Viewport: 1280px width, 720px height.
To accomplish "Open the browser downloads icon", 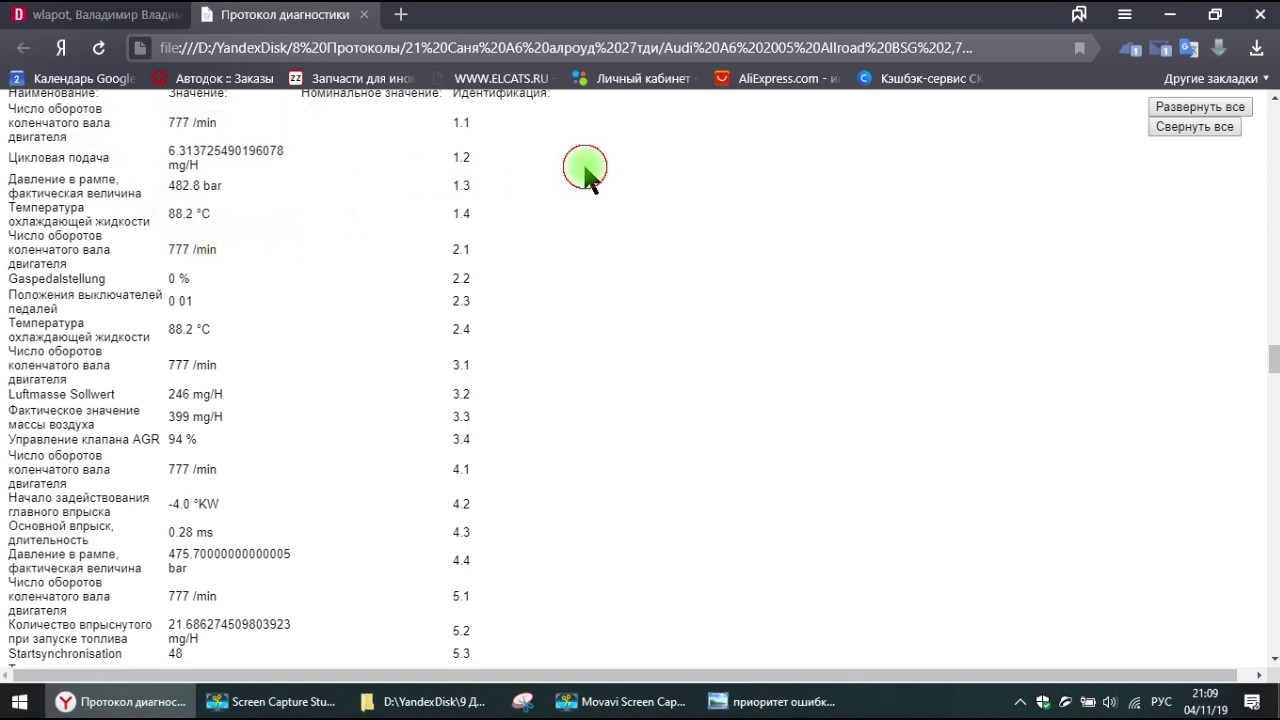I will [x=1257, y=48].
